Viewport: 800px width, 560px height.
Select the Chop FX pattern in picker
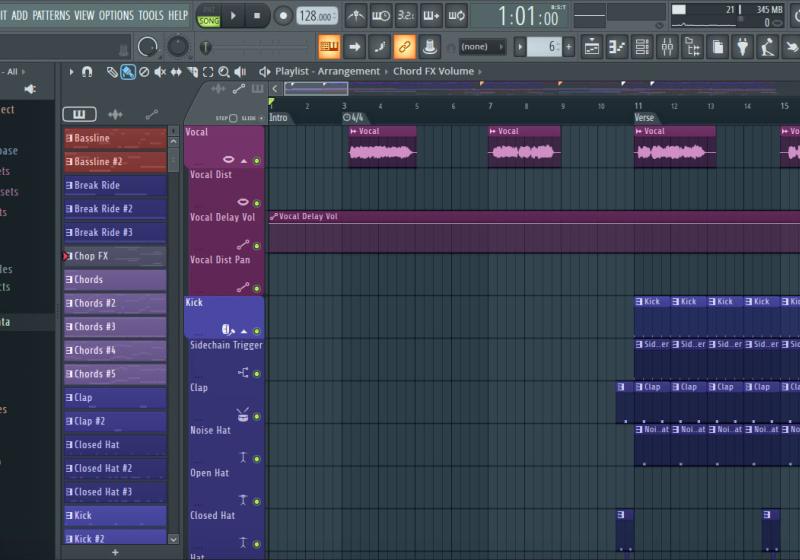coord(115,256)
